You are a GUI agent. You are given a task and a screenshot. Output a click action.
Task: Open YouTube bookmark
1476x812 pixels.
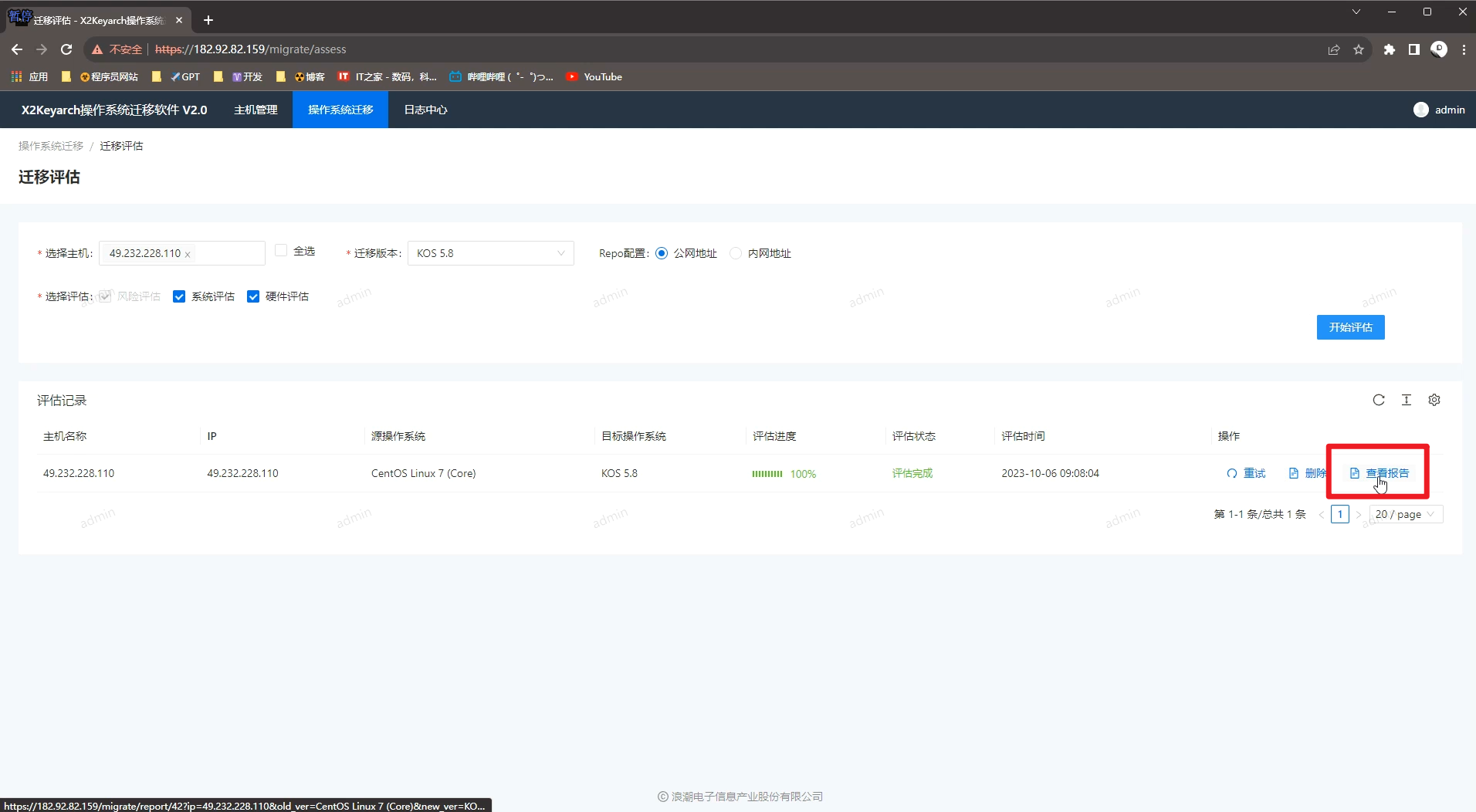(594, 76)
